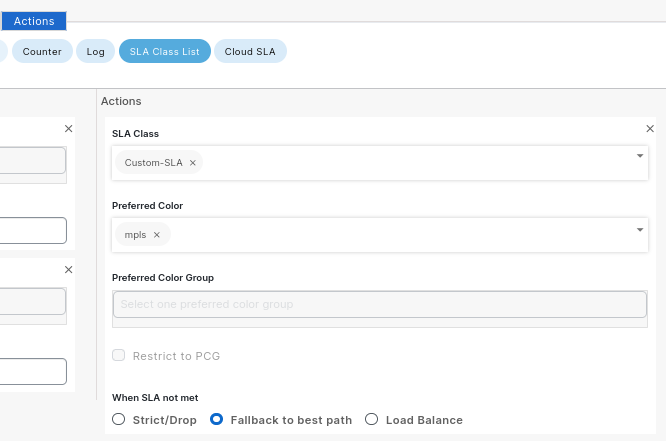Select the Strict/Drop radio option
666x441 pixels.
(x=119, y=420)
